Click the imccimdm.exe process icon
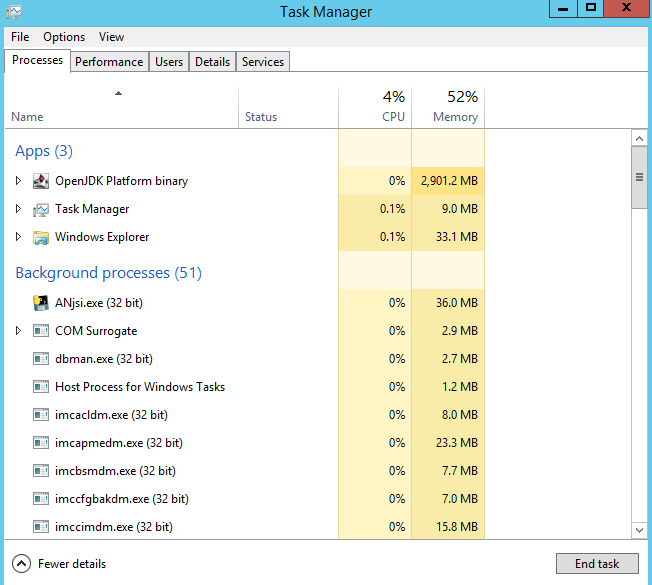Viewport: 652px width, 585px height. tap(41, 527)
